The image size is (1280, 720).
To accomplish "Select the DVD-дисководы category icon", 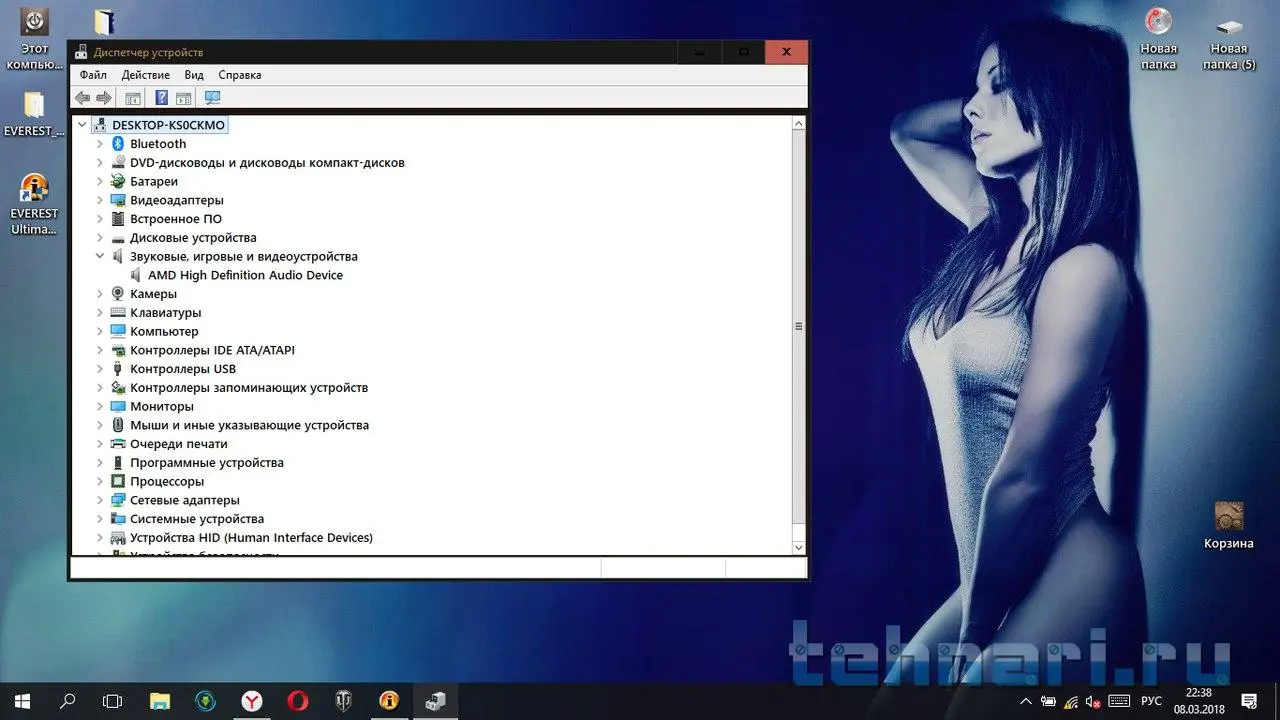I will 118,163.
